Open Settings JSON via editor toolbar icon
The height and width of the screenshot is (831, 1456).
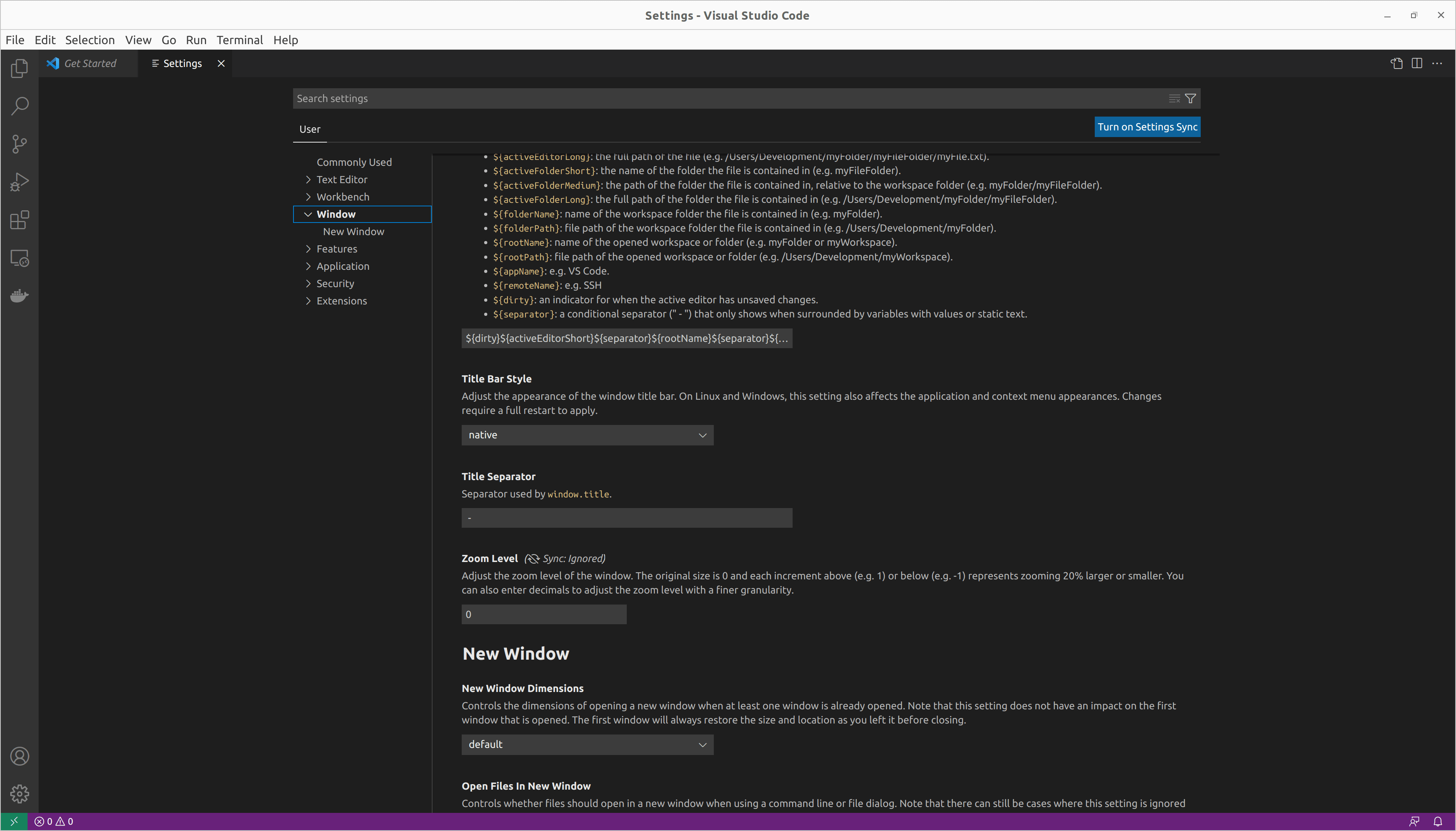pos(1396,63)
